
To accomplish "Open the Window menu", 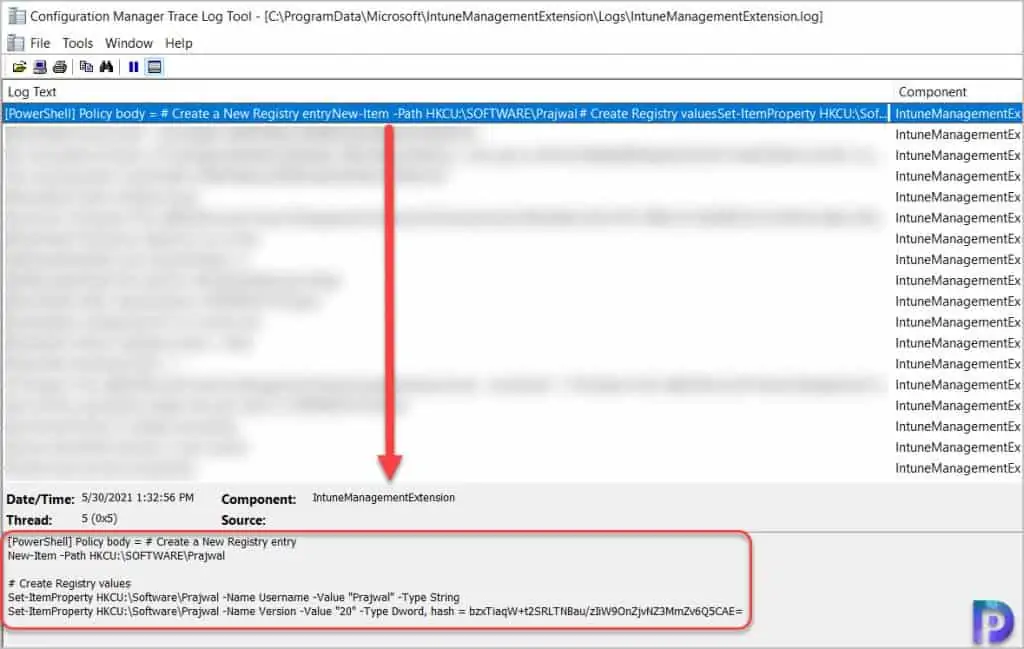I will pos(129,43).
